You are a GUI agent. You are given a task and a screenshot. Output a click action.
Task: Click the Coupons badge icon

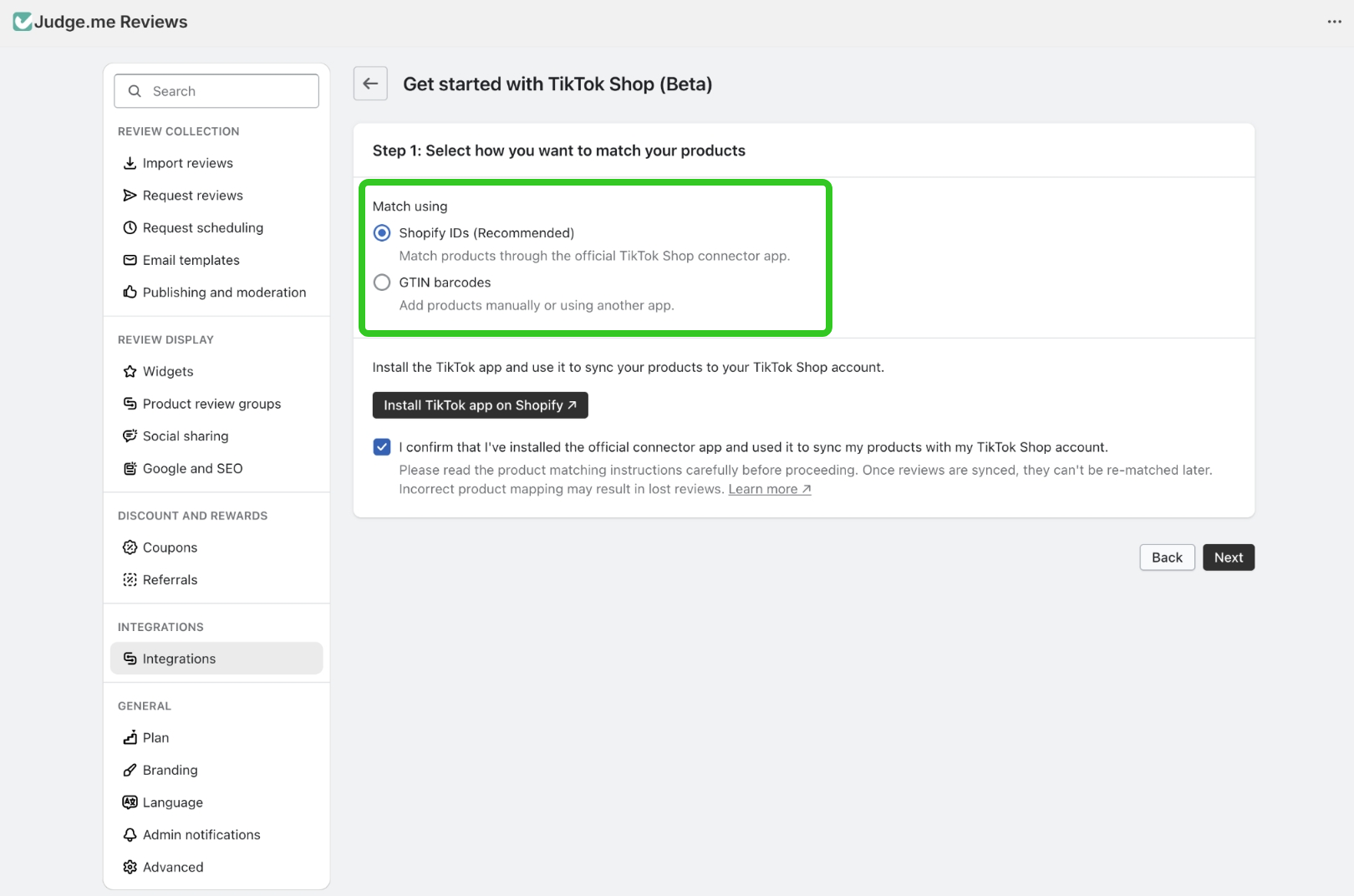(x=130, y=547)
